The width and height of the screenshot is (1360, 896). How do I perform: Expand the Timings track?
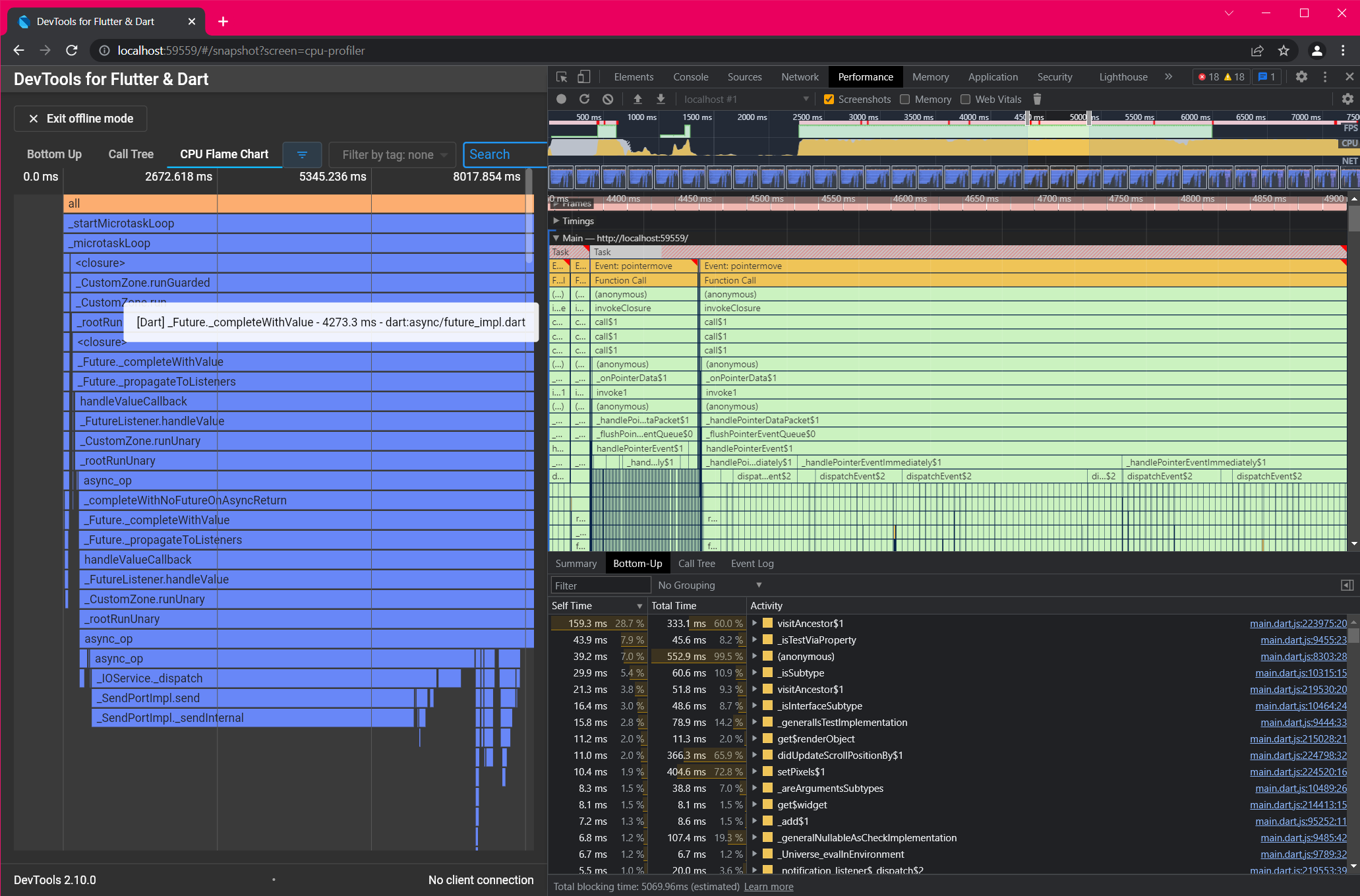click(556, 221)
